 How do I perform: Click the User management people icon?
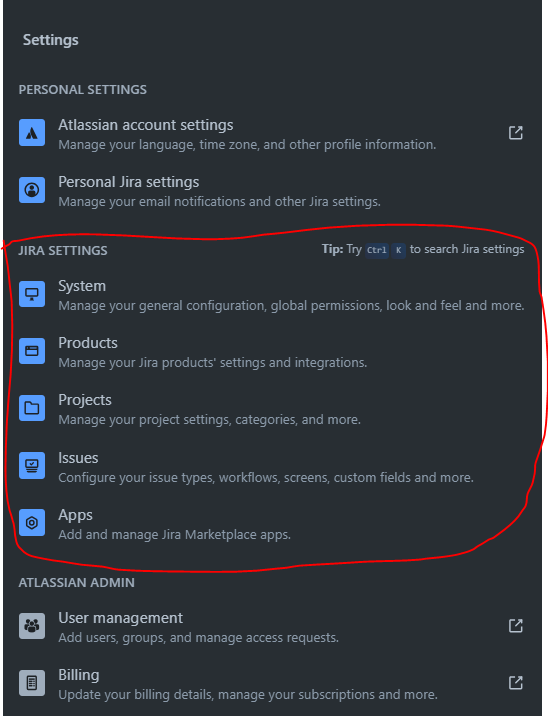pyautogui.click(x=32, y=626)
